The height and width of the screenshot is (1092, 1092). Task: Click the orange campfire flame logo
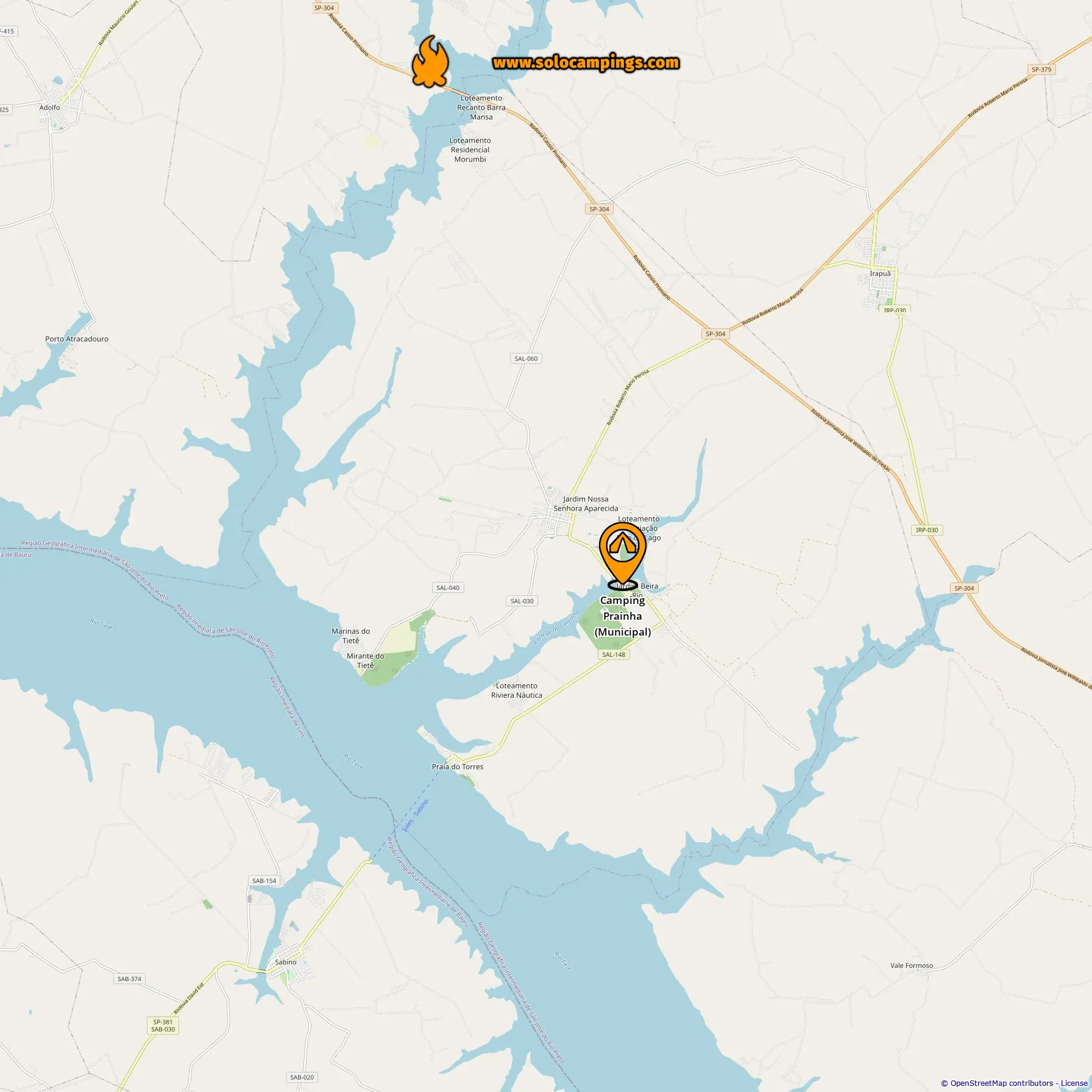pyautogui.click(x=430, y=62)
